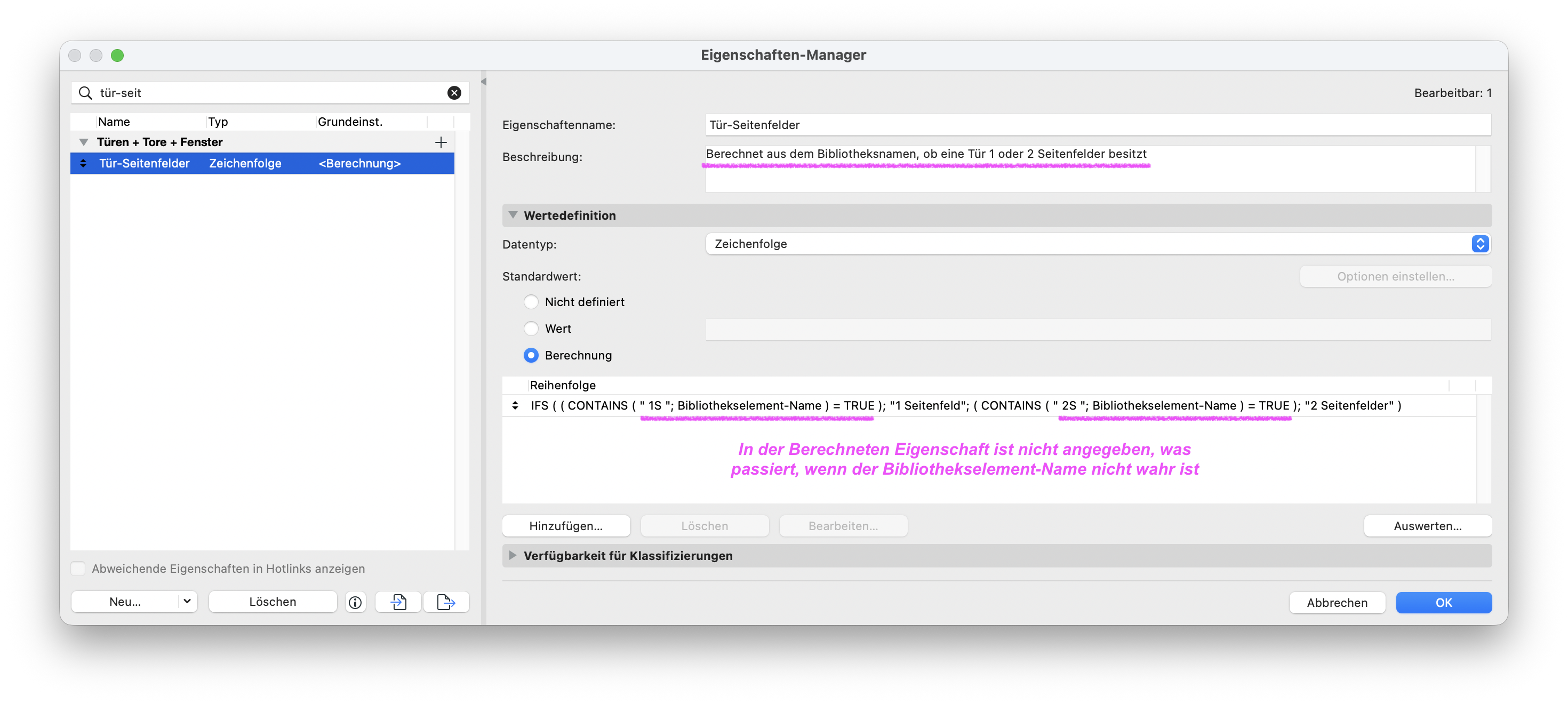This screenshot has height=704, width=1568.
Task: Click the green zoom window button
Action: coord(117,55)
